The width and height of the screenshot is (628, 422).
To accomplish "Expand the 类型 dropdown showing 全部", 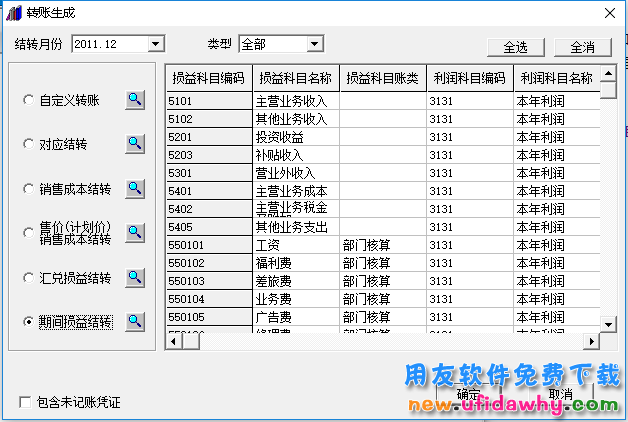I will 314,44.
